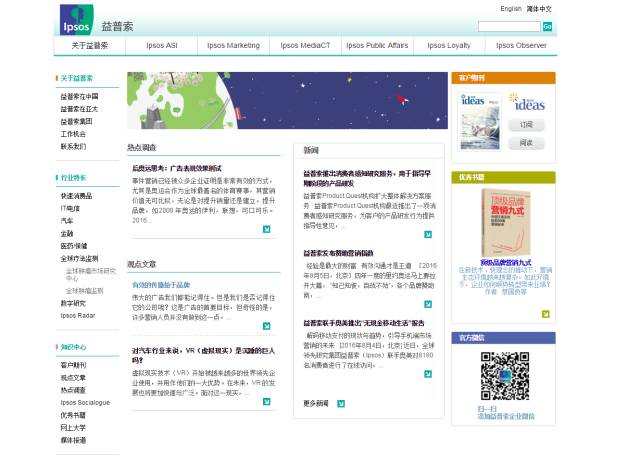This screenshot has height=473, width=640.
Task: Open 顶级品牌营销九式 book title link
Action: click(506, 262)
